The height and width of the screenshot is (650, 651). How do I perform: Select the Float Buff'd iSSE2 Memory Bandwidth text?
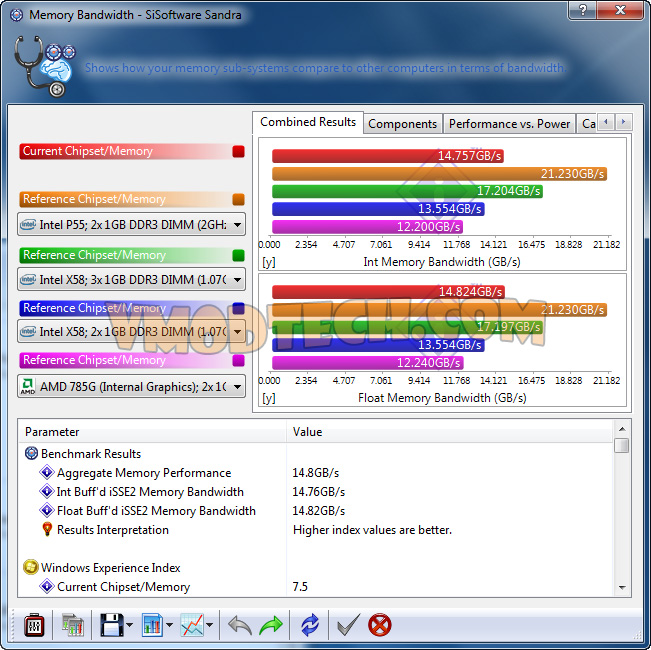coord(156,511)
